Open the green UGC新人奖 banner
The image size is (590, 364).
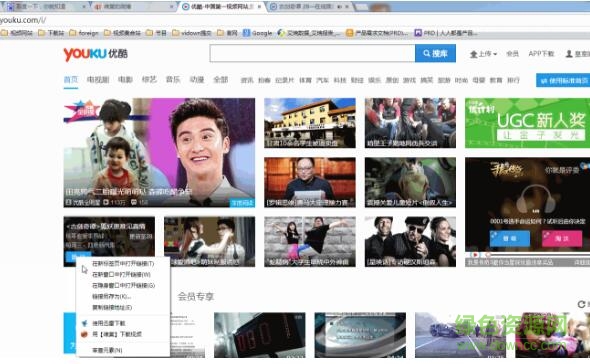pos(528,123)
